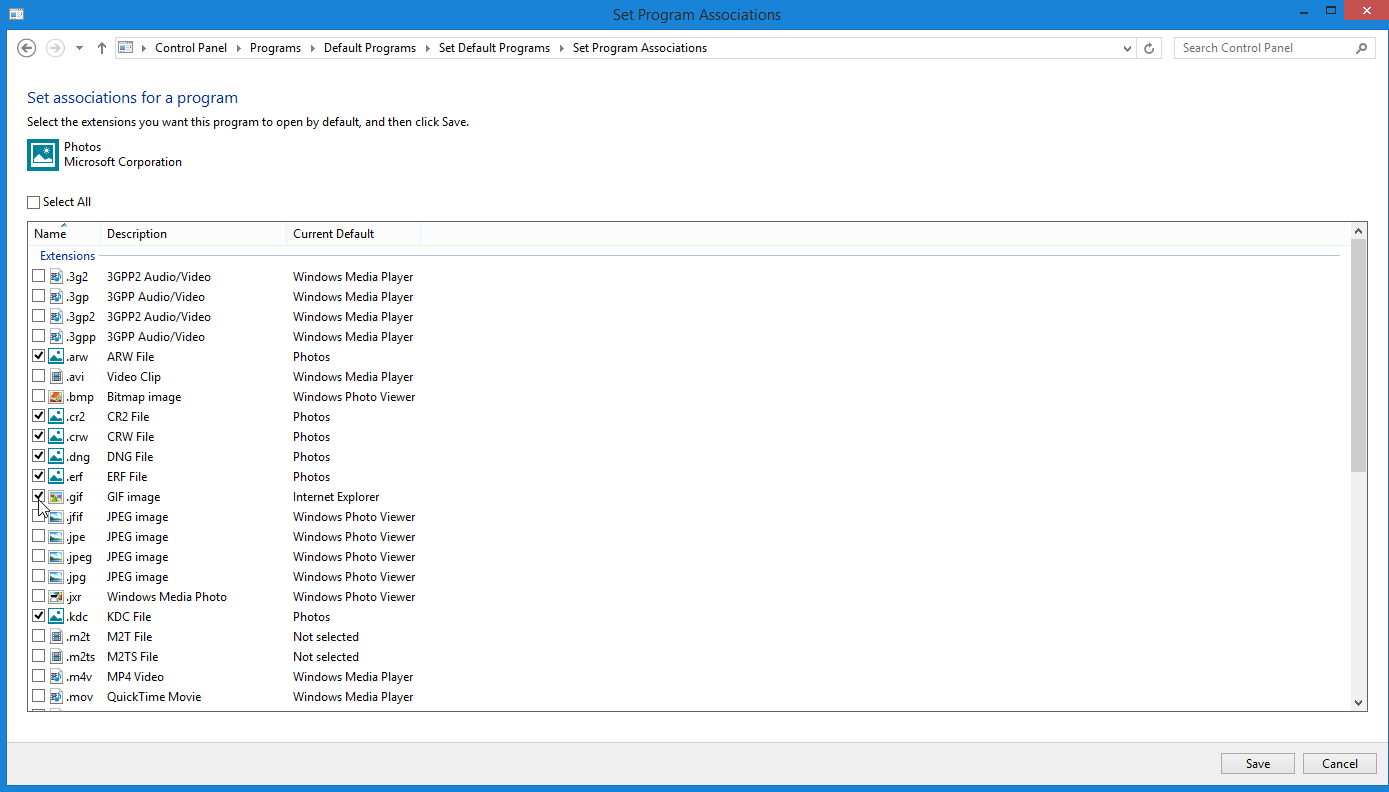1389x792 pixels.
Task: Navigate to Default Programs breadcrumb
Action: point(370,48)
